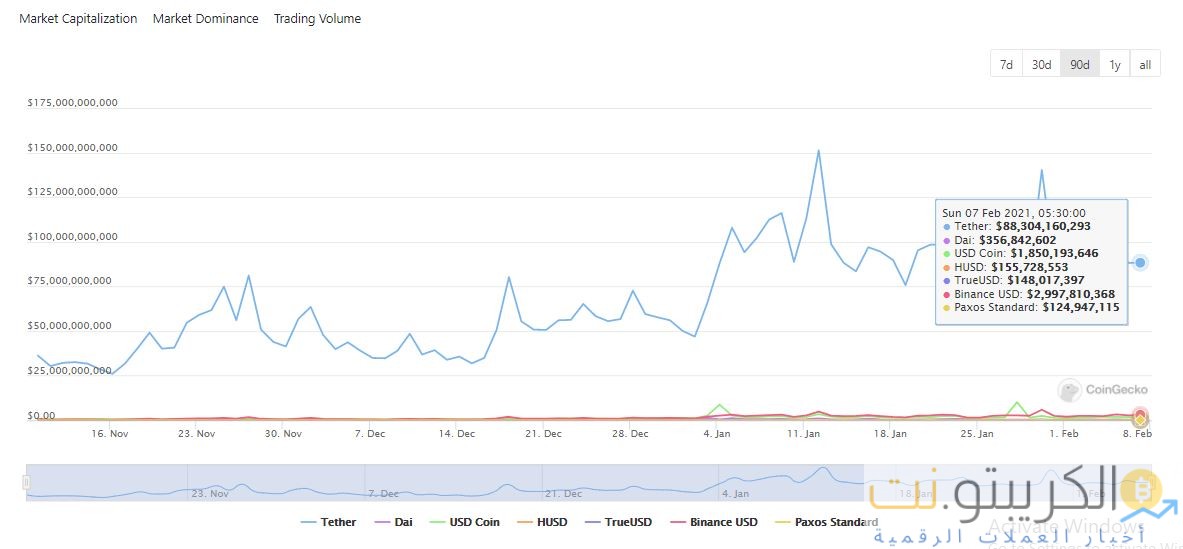Screen dimensions: 1183x549
Task: Select the 1y time range
Action: (x=1114, y=64)
